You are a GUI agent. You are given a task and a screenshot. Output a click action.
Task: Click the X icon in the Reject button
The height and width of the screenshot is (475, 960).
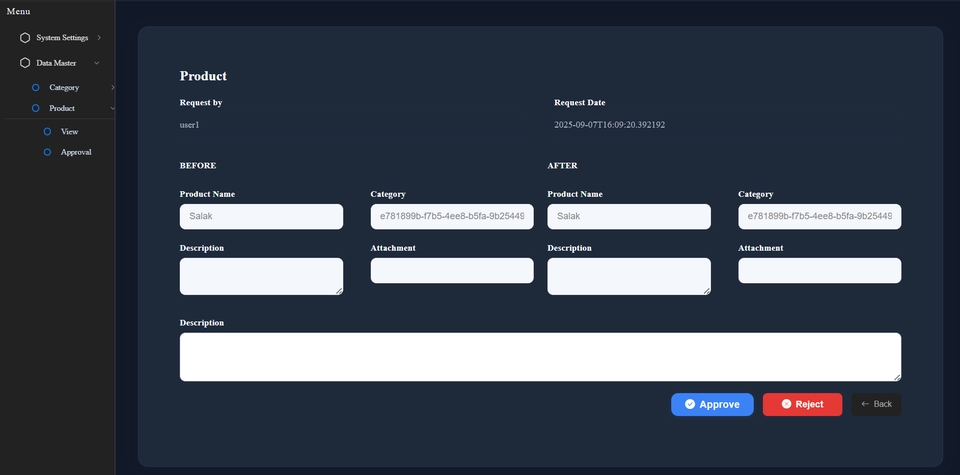(x=786, y=404)
